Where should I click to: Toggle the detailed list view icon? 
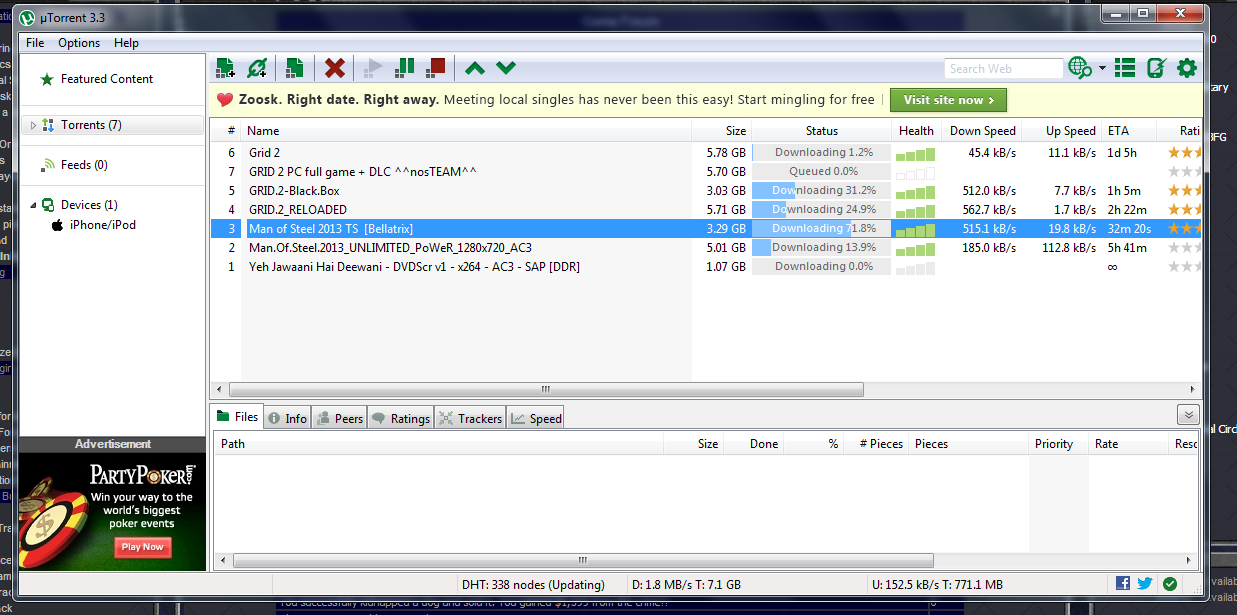[1125, 68]
